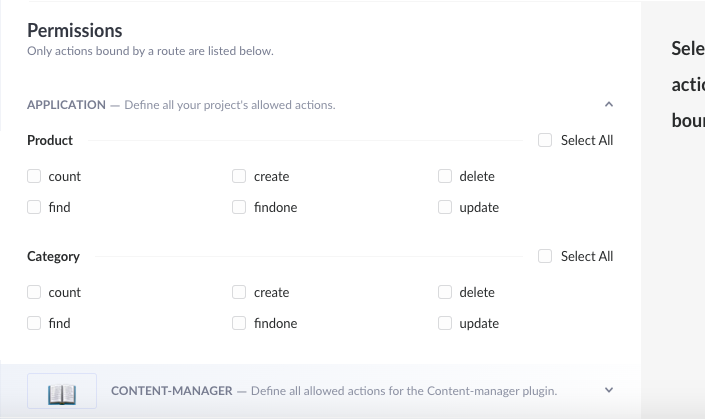705x419 pixels.
Task: Check Select All for Category
Action: tap(545, 257)
